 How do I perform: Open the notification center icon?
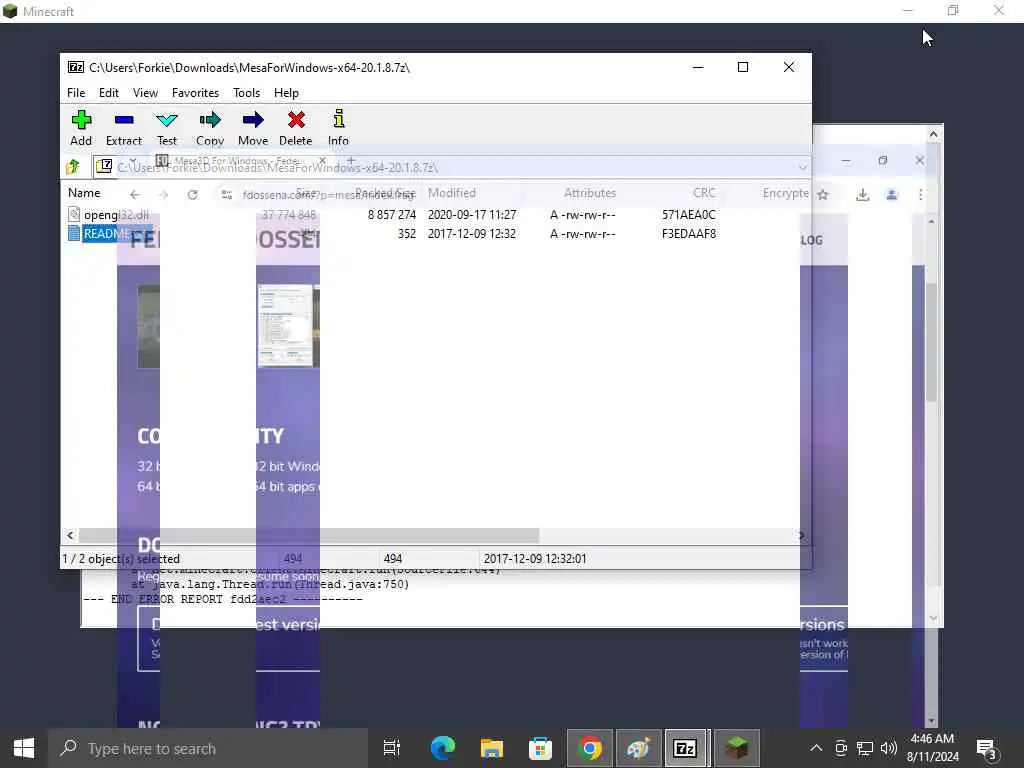click(986, 748)
